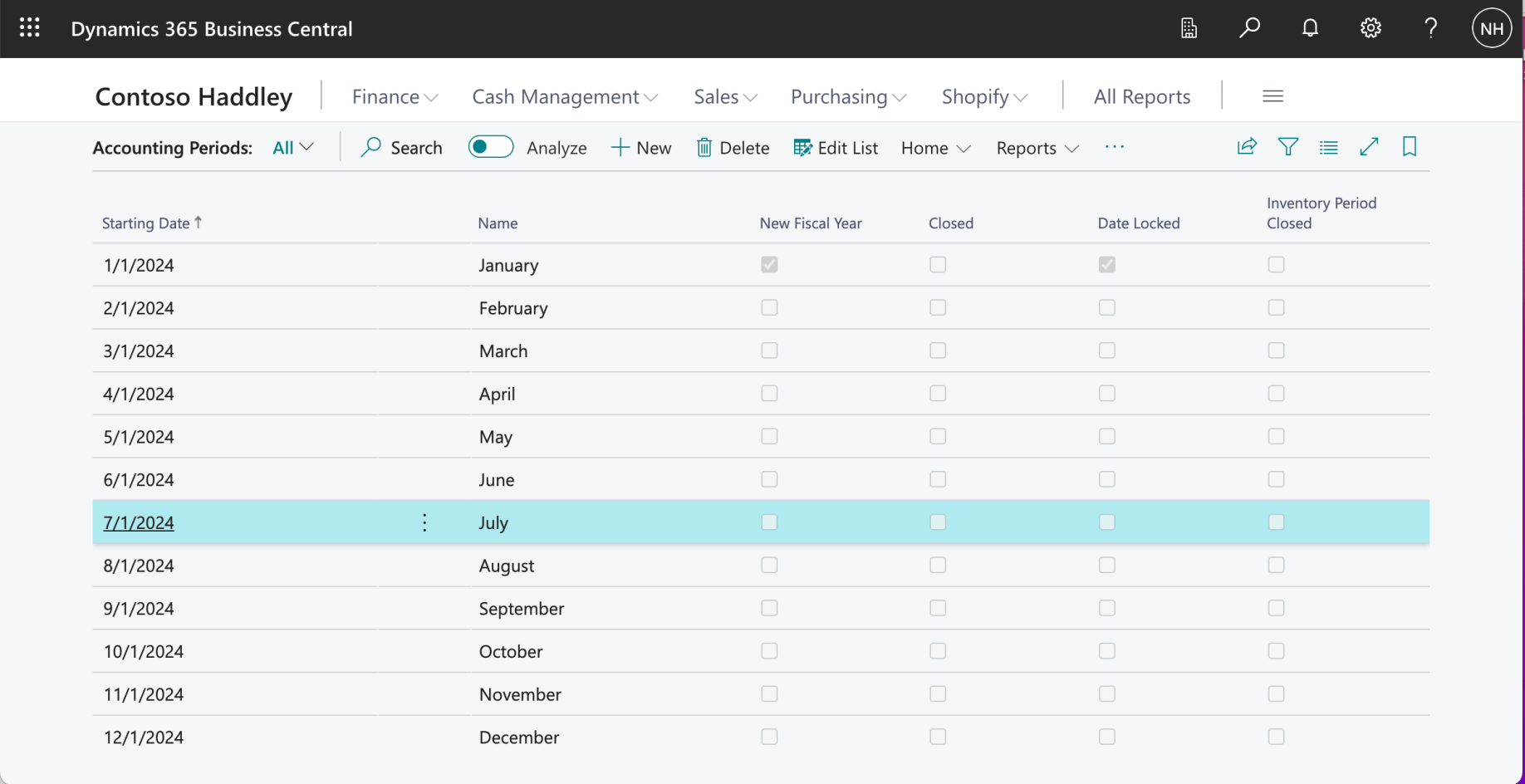The image size is (1525, 784).
Task: Open the Purchasing navigation menu
Action: click(848, 97)
